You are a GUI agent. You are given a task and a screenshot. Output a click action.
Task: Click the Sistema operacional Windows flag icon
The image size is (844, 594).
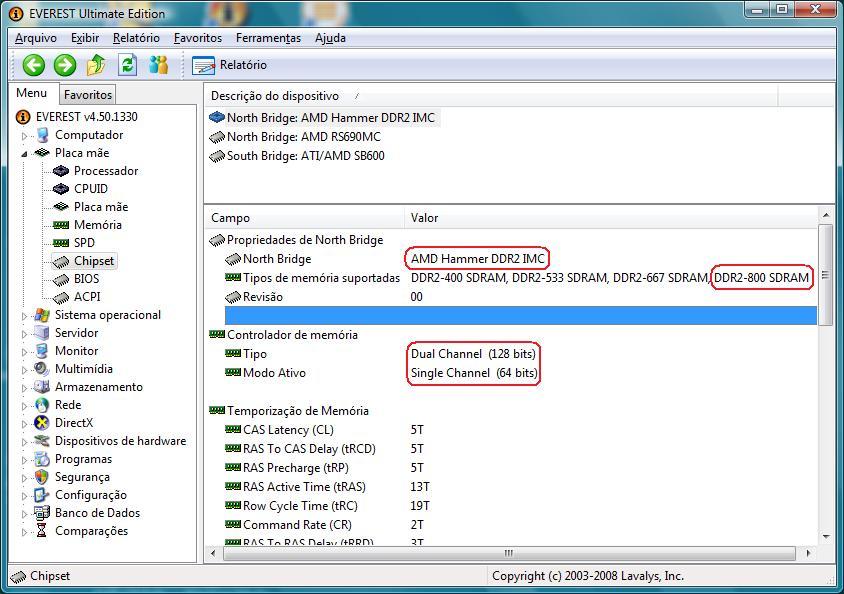(42, 315)
